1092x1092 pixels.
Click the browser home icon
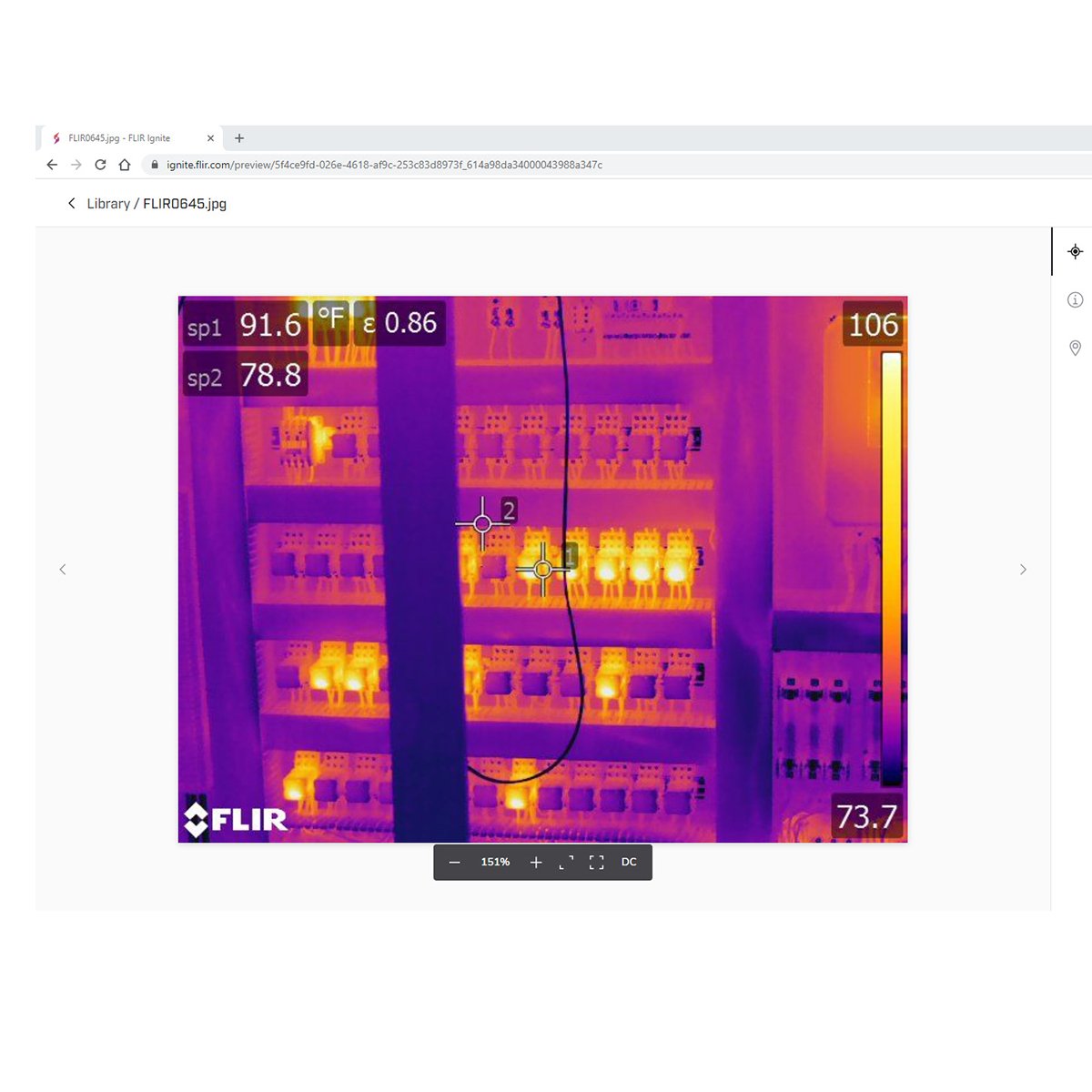coord(125,165)
